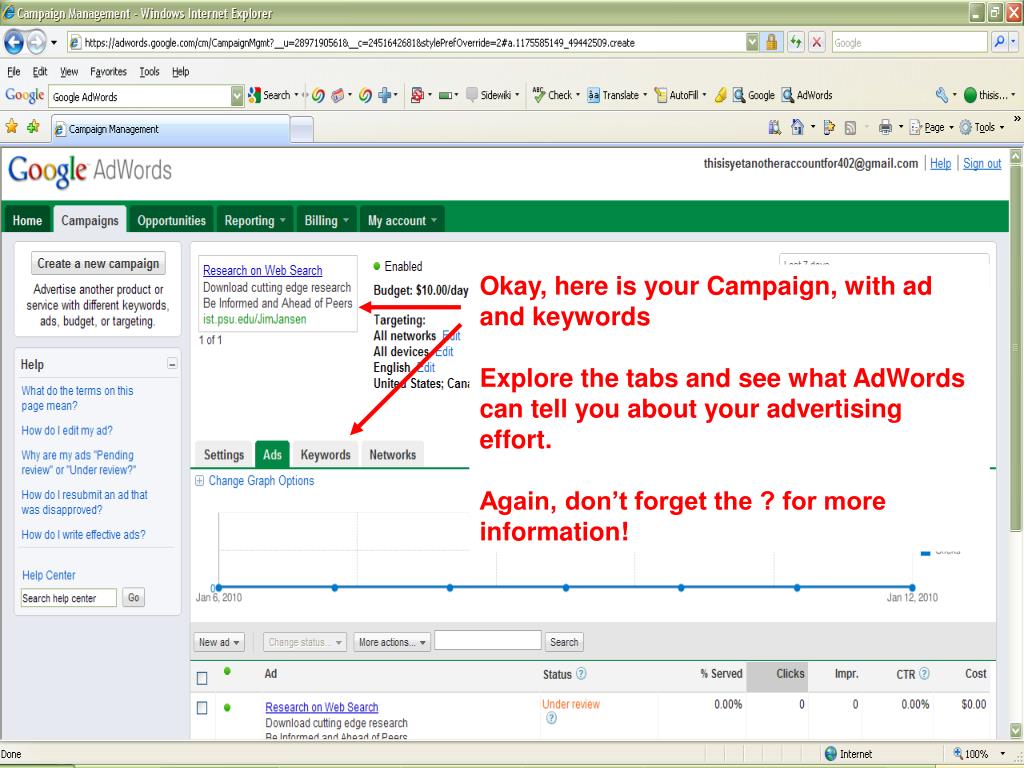Expand 'Change Graph Options'
The image size is (1024, 768).
tap(255, 481)
